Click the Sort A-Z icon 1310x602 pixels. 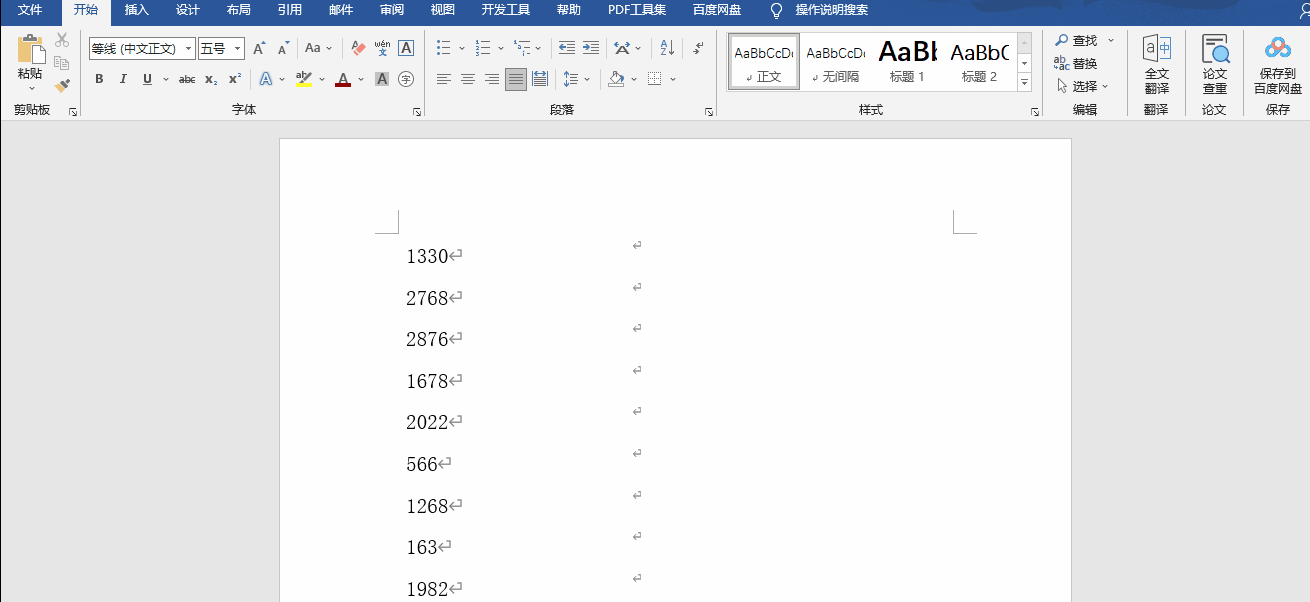point(668,48)
